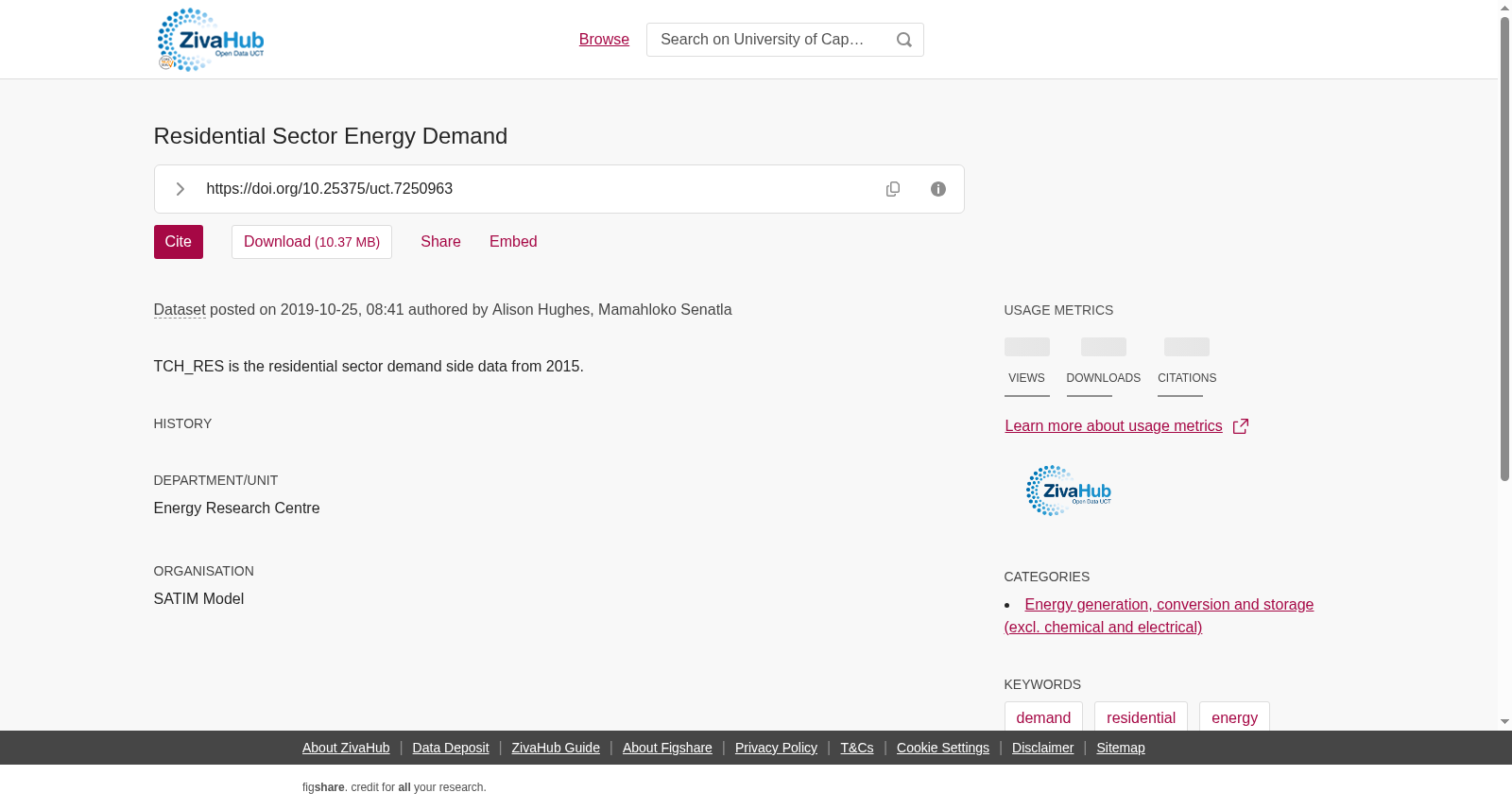Open Sitemap footer link
The height and width of the screenshot is (810, 1512).
click(1121, 748)
